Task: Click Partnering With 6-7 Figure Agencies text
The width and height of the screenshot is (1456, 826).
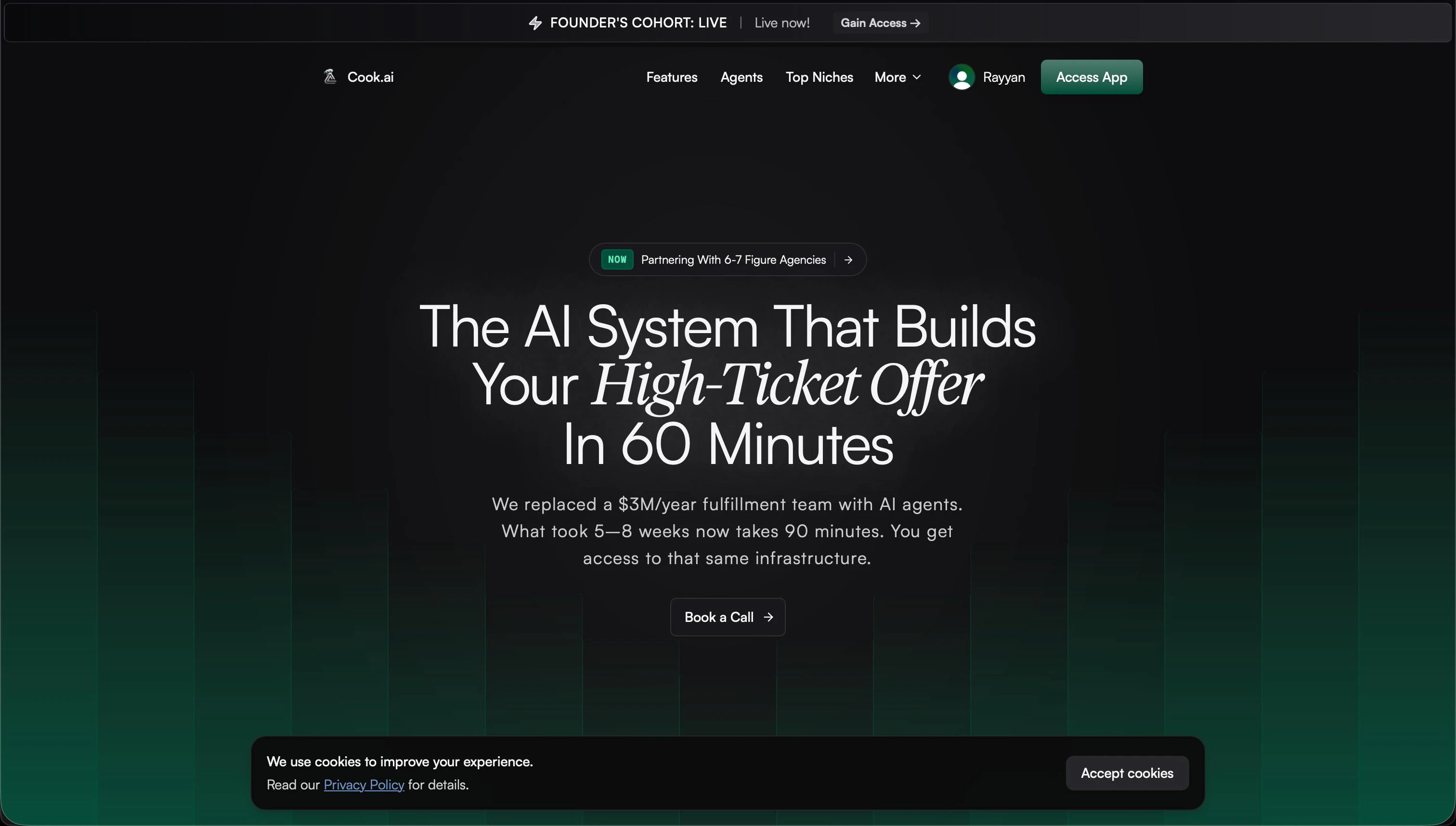Action: [734, 260]
